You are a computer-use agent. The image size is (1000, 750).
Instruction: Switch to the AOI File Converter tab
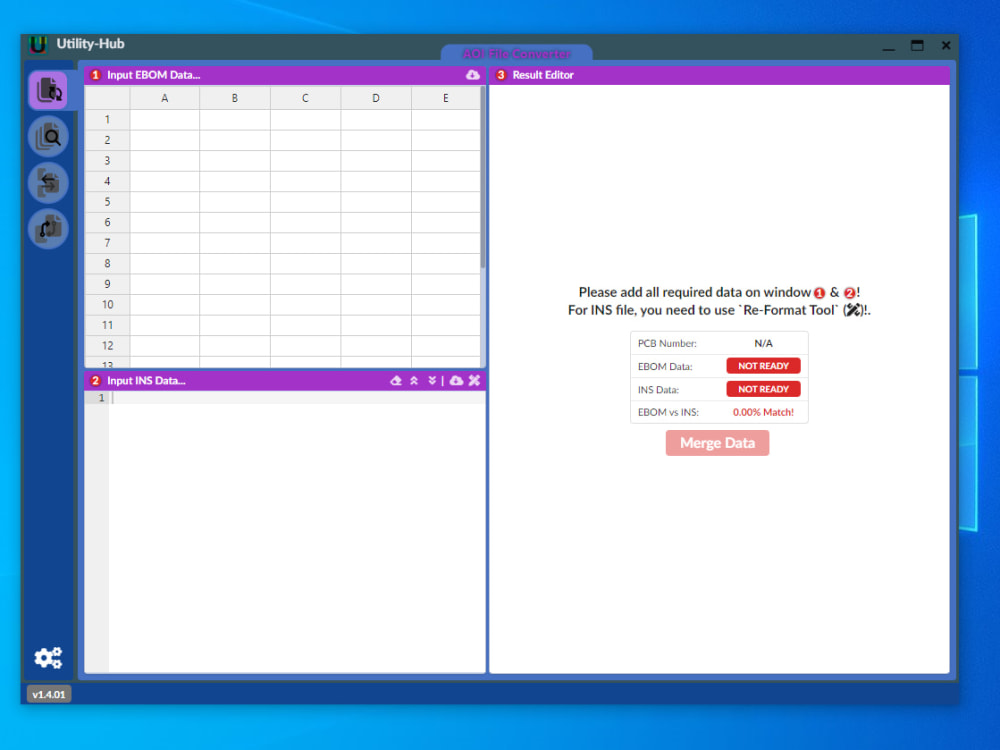[516, 53]
